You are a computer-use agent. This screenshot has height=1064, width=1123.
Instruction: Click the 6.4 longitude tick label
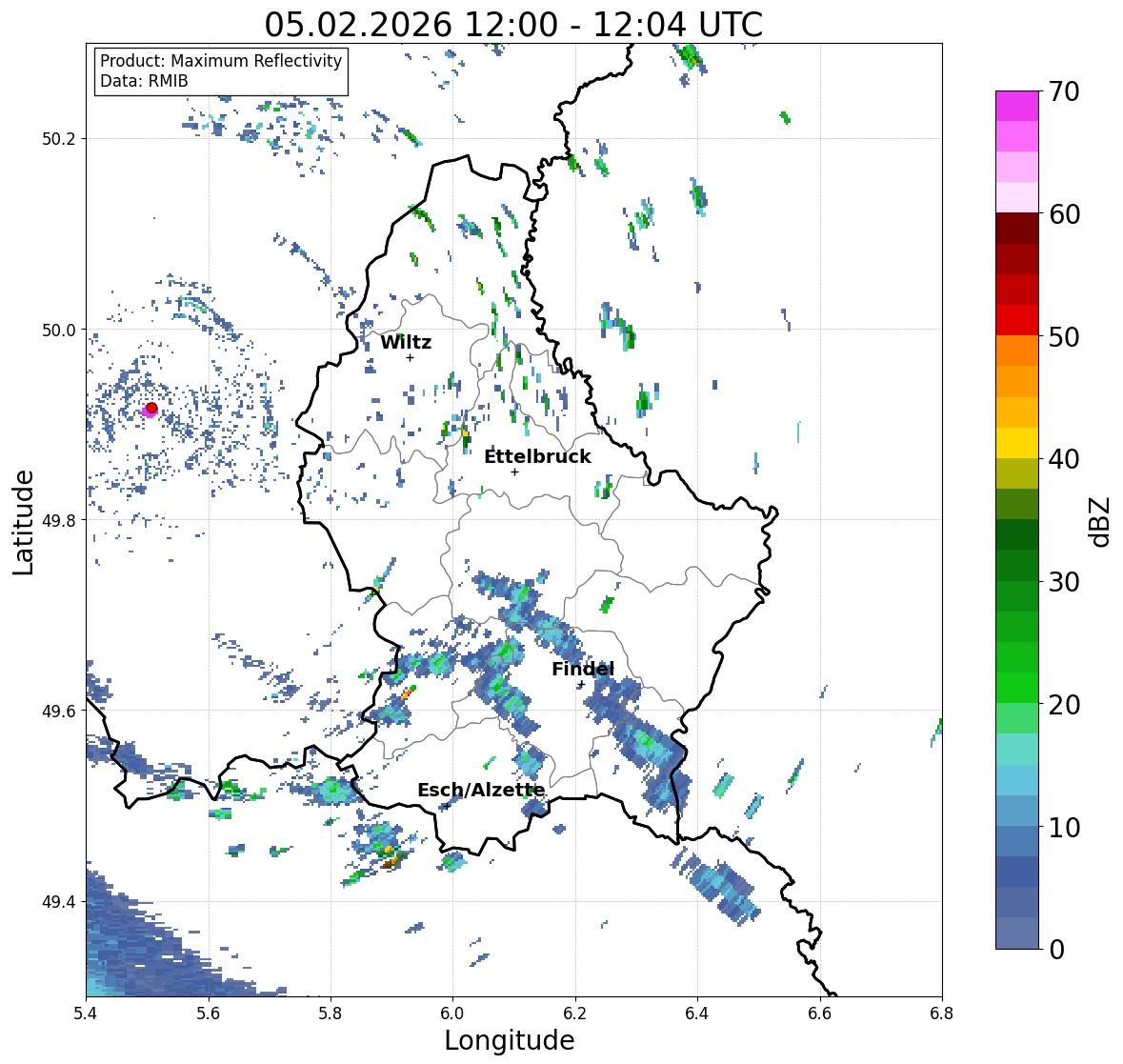click(697, 1013)
